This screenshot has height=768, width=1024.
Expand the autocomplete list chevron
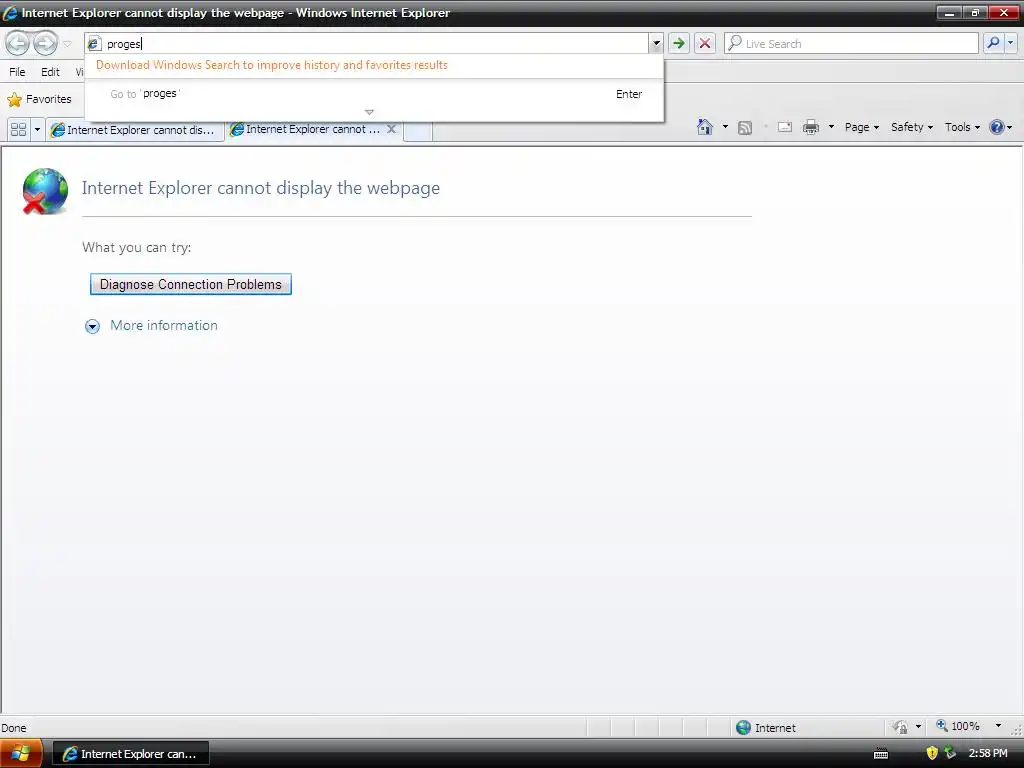pyautogui.click(x=369, y=112)
